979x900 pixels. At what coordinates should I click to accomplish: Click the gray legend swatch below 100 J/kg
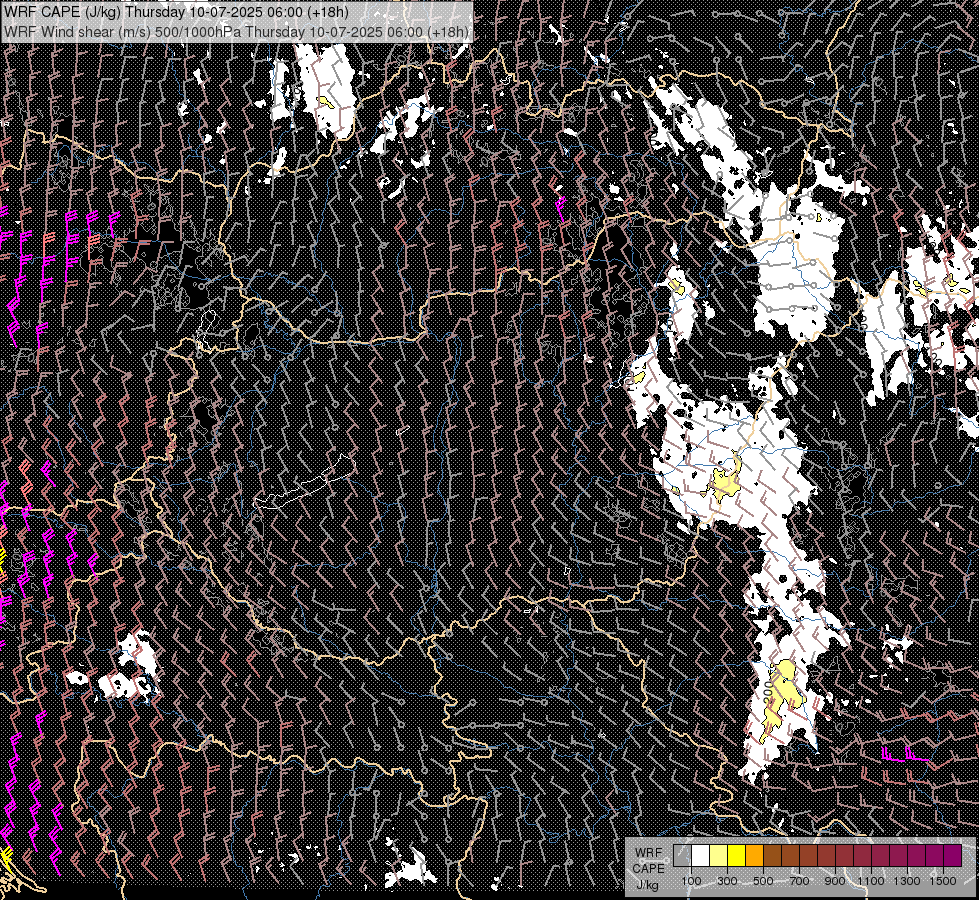point(682,855)
